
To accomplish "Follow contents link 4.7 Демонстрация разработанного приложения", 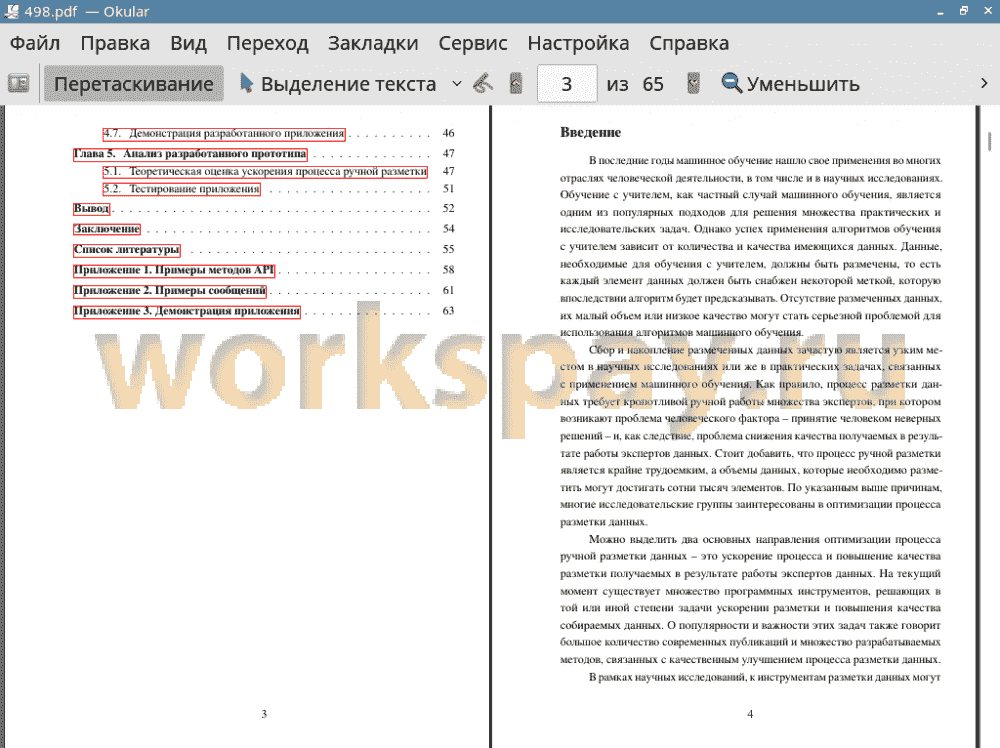I will (224, 133).
